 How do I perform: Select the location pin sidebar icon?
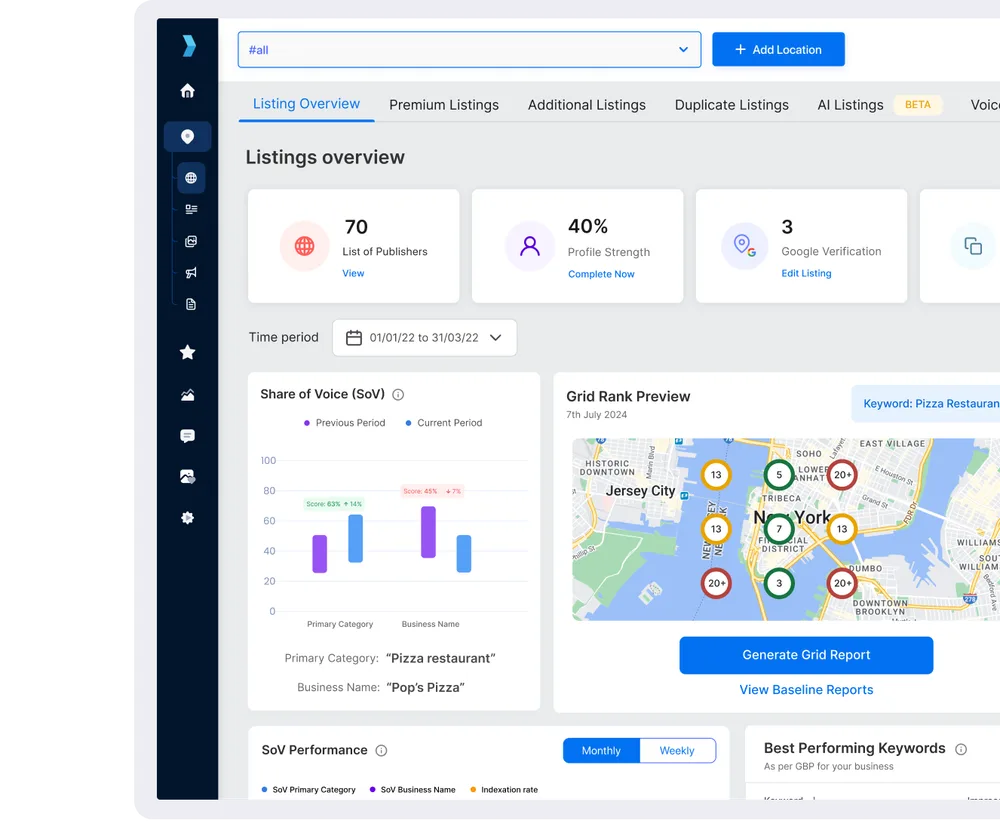click(x=188, y=137)
